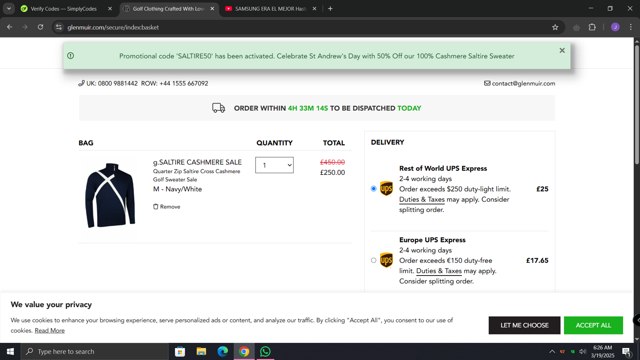
Task: Open Microsoft Edge from taskbar
Action: (x=222, y=351)
